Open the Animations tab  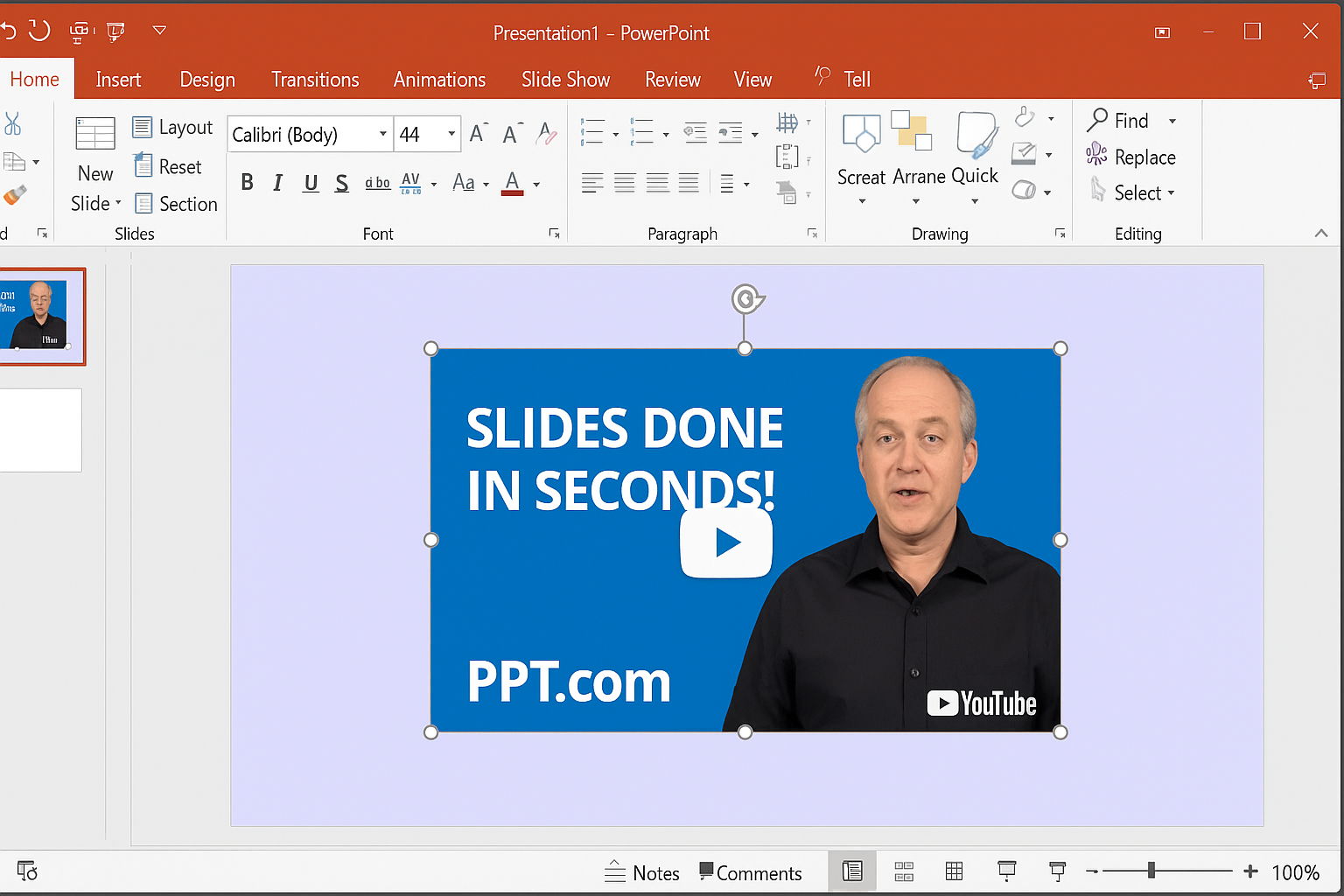click(439, 80)
